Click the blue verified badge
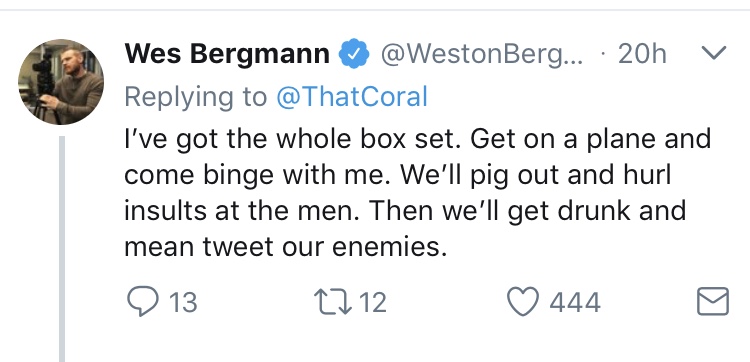Viewport: 750px width, 362px height. pyautogui.click(x=354, y=54)
